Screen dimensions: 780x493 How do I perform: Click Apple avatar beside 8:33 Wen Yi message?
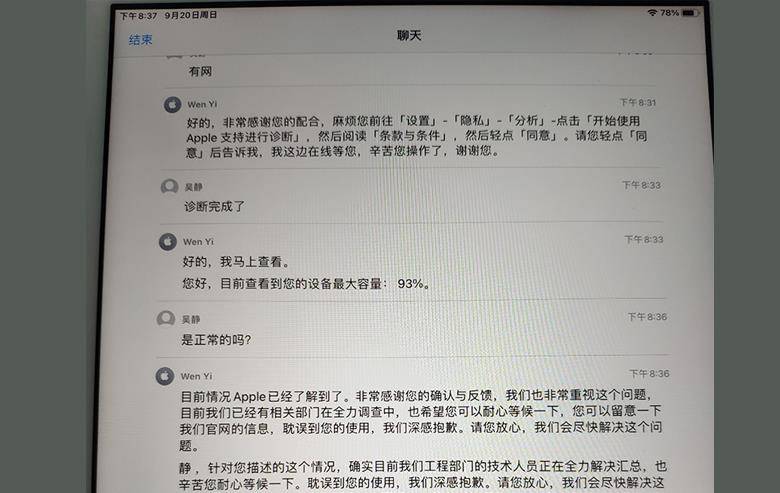point(168,242)
